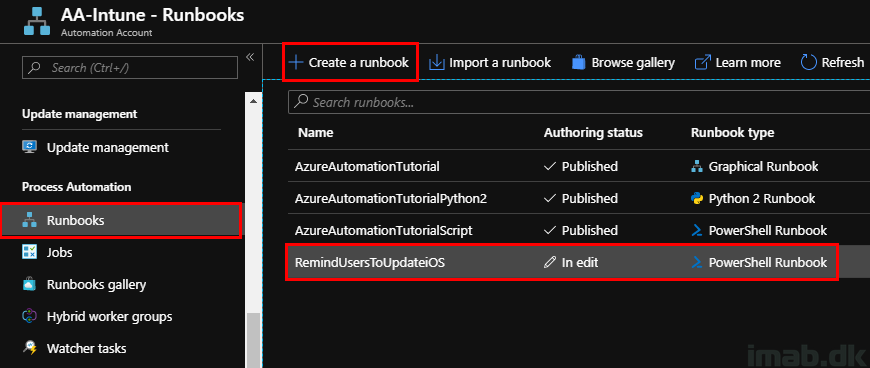Open the AzureAutomationTutorialPython2 runbook row
The width and height of the screenshot is (870, 368).
tap(577, 199)
